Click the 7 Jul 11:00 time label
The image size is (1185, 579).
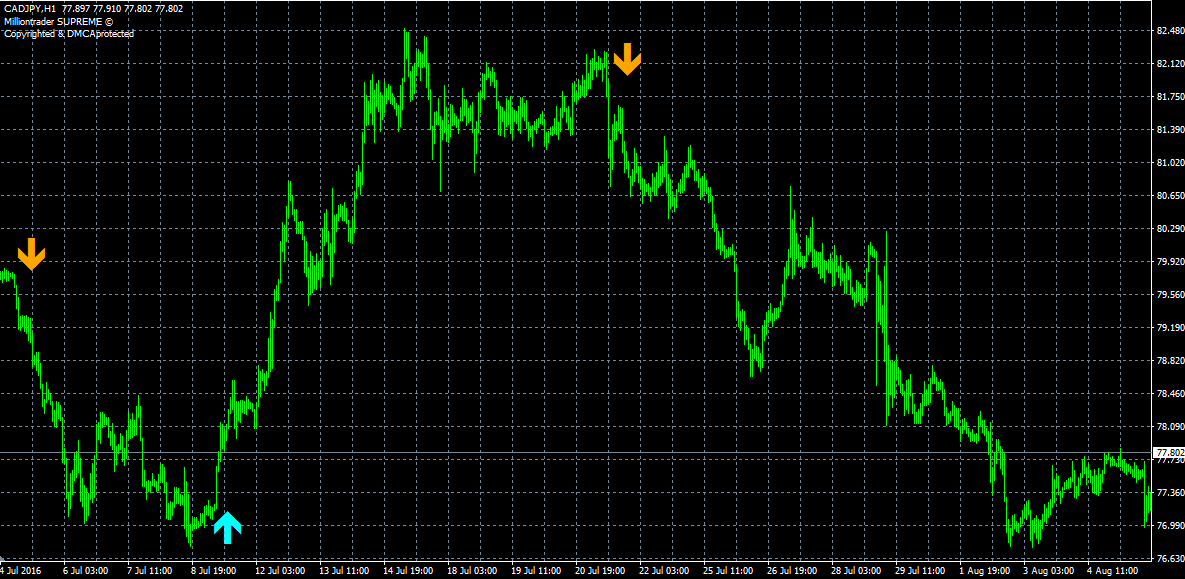click(x=150, y=571)
